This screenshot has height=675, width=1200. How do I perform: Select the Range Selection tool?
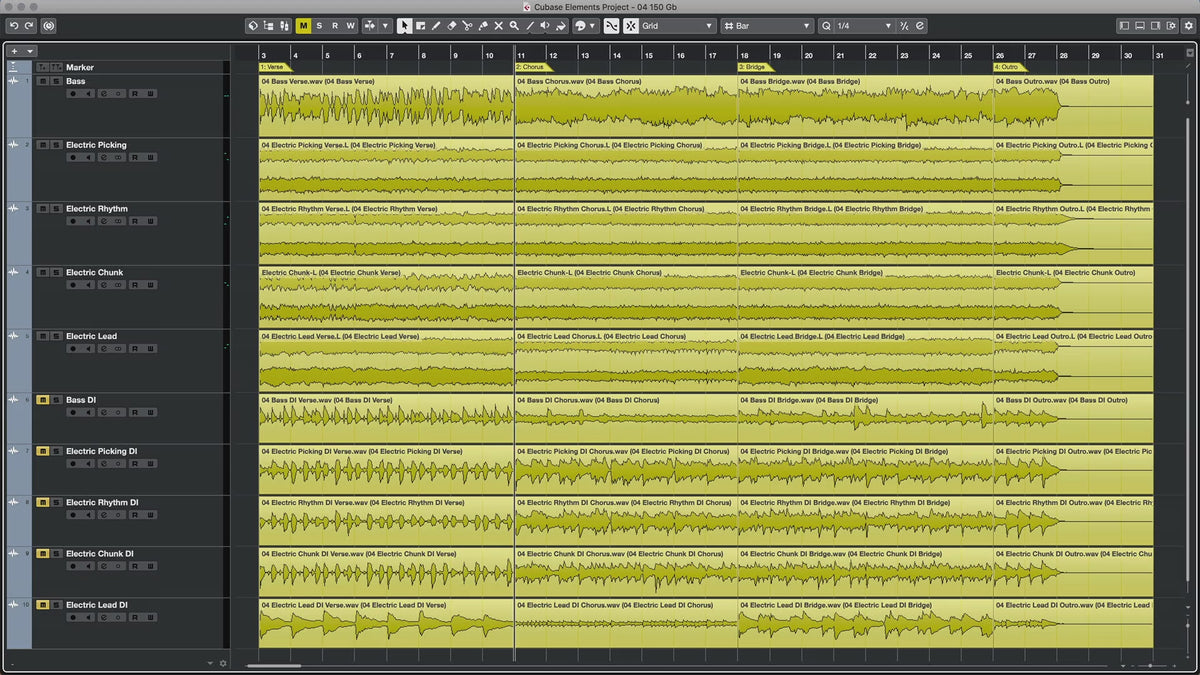420,26
